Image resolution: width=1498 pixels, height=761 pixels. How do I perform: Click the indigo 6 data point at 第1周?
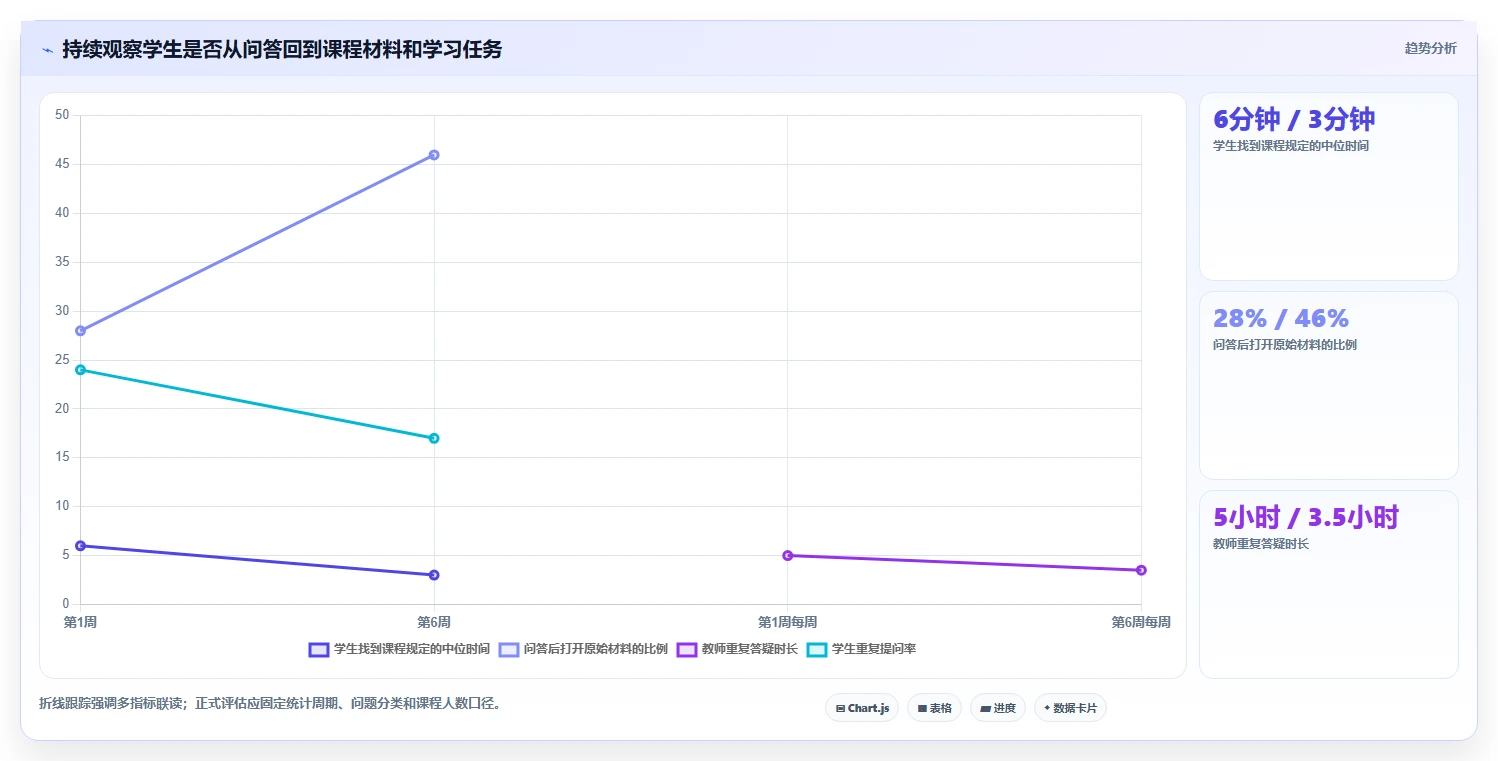(81, 546)
